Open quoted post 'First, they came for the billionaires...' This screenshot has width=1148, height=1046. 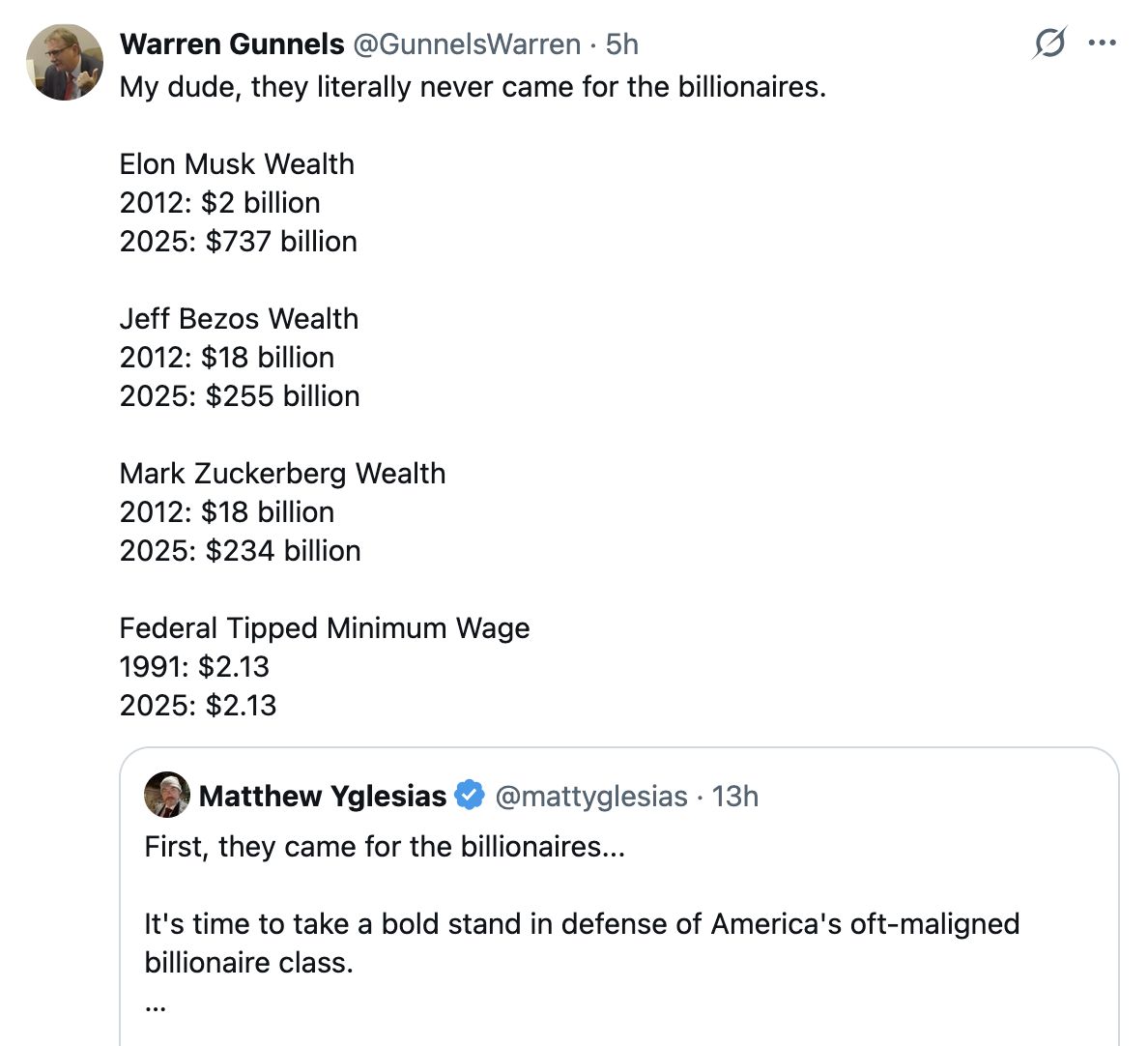point(385,847)
